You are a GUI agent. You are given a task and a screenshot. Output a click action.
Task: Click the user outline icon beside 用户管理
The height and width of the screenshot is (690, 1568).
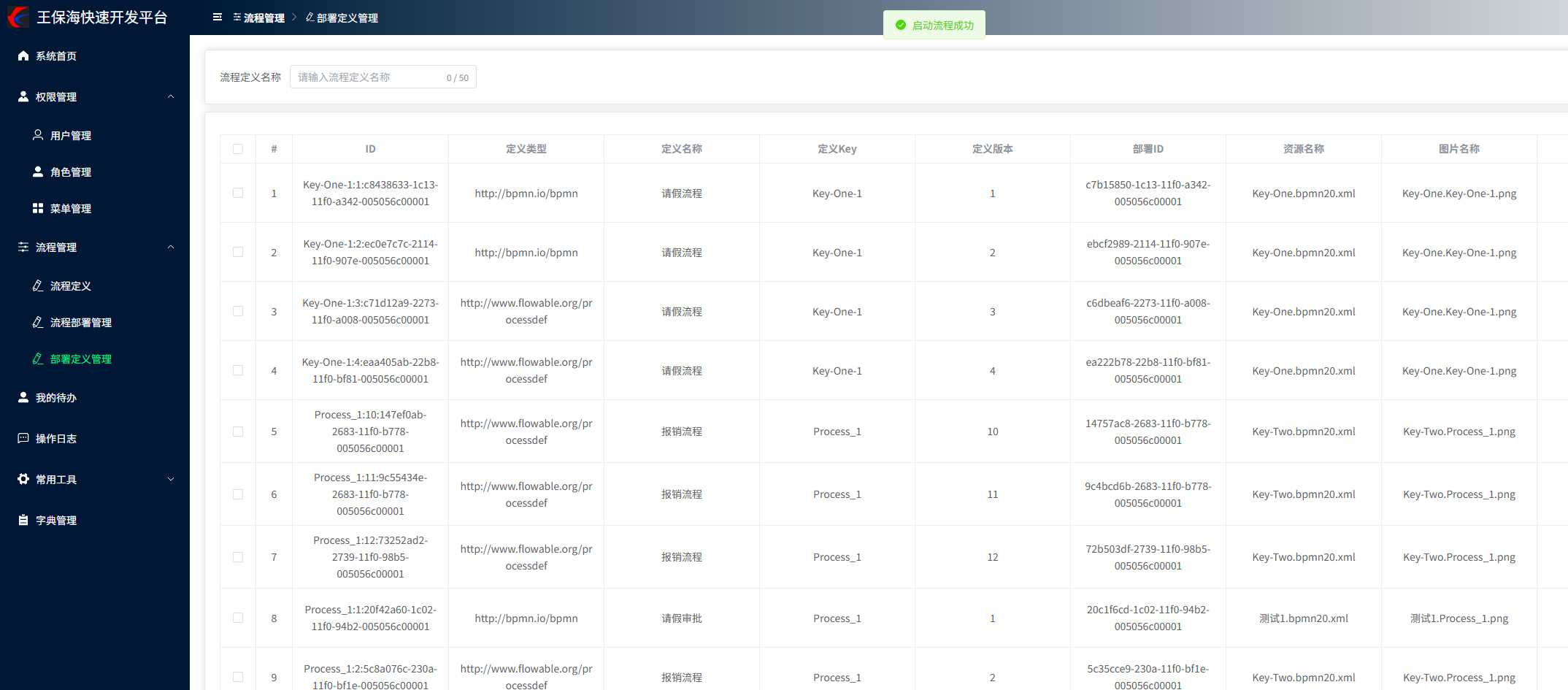pos(38,135)
